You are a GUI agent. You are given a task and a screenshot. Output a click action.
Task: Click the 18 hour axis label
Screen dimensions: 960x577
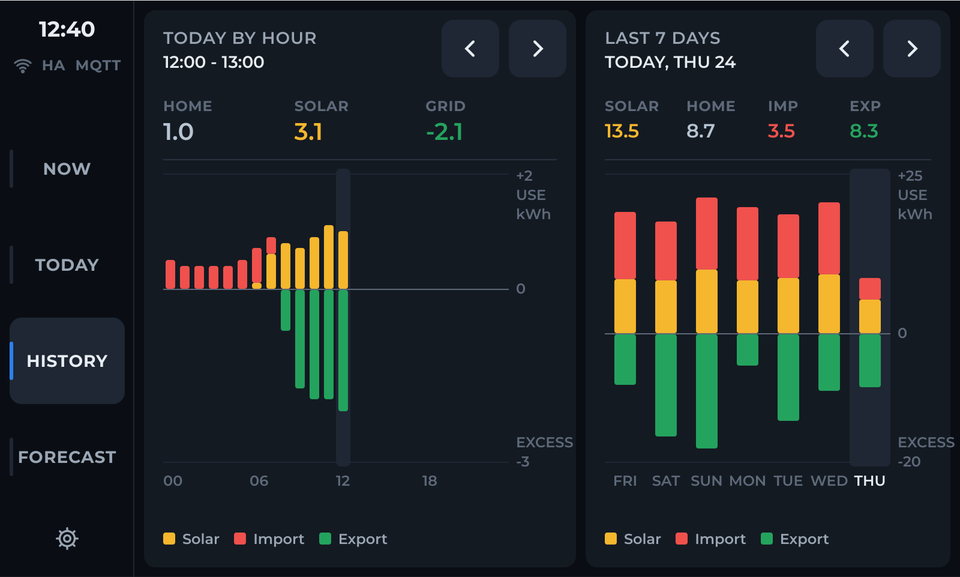429,481
